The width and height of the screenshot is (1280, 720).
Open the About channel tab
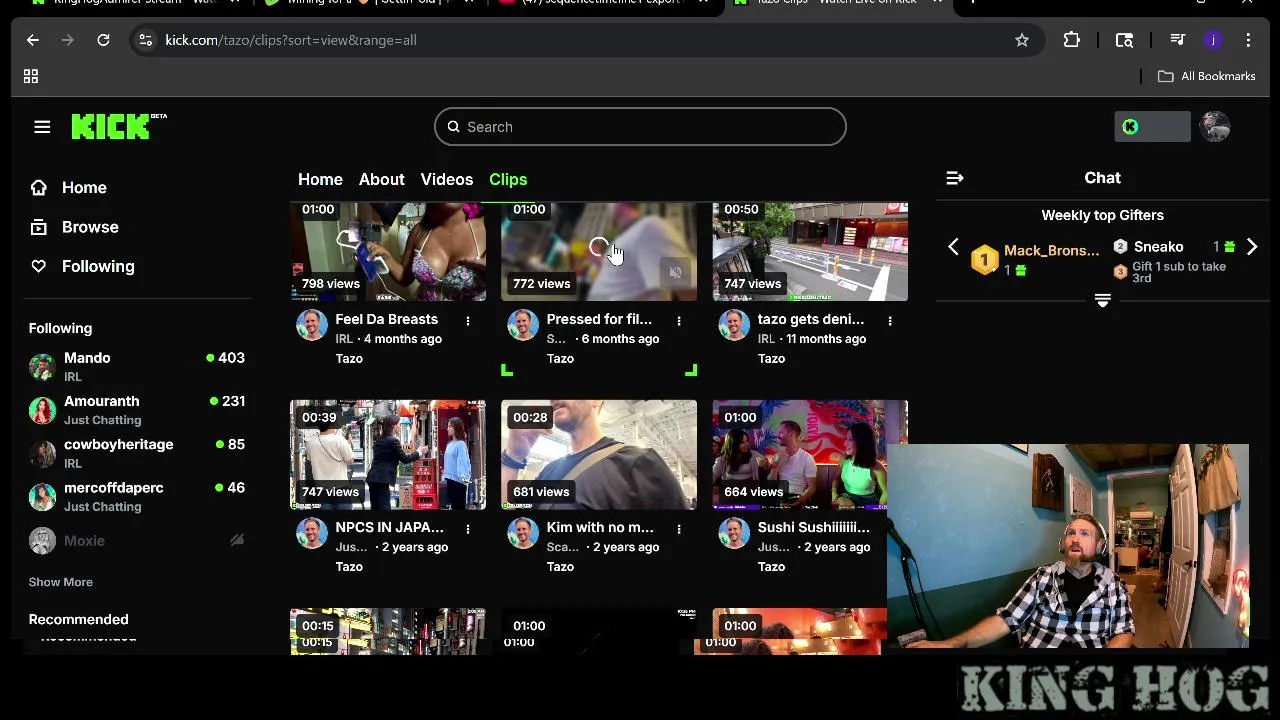382,179
